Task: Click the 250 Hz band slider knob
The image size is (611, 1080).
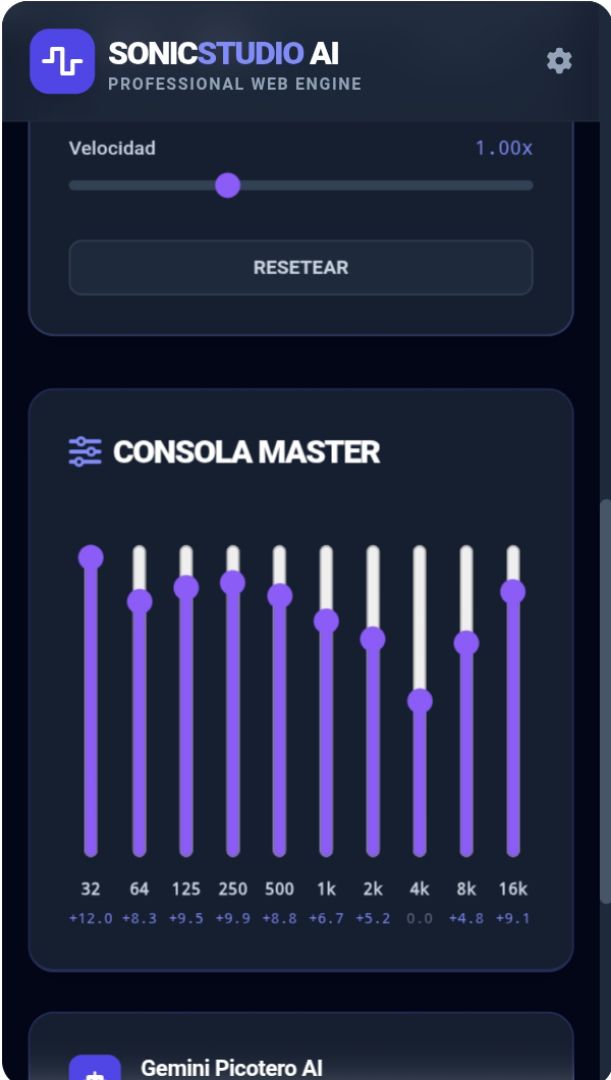Action: tap(233, 582)
